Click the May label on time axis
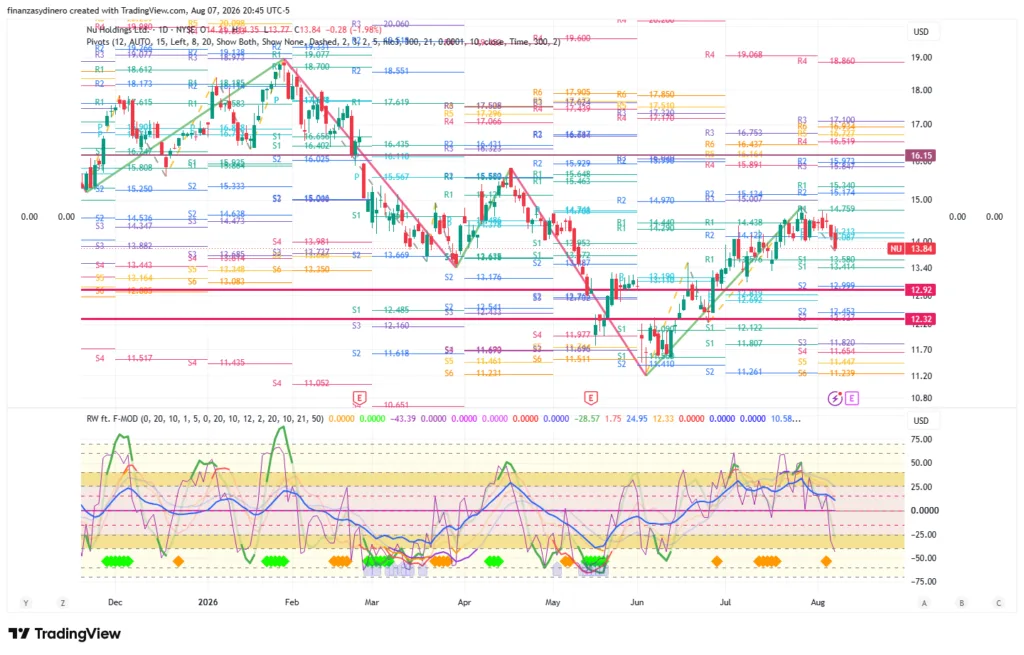 [x=552, y=602]
